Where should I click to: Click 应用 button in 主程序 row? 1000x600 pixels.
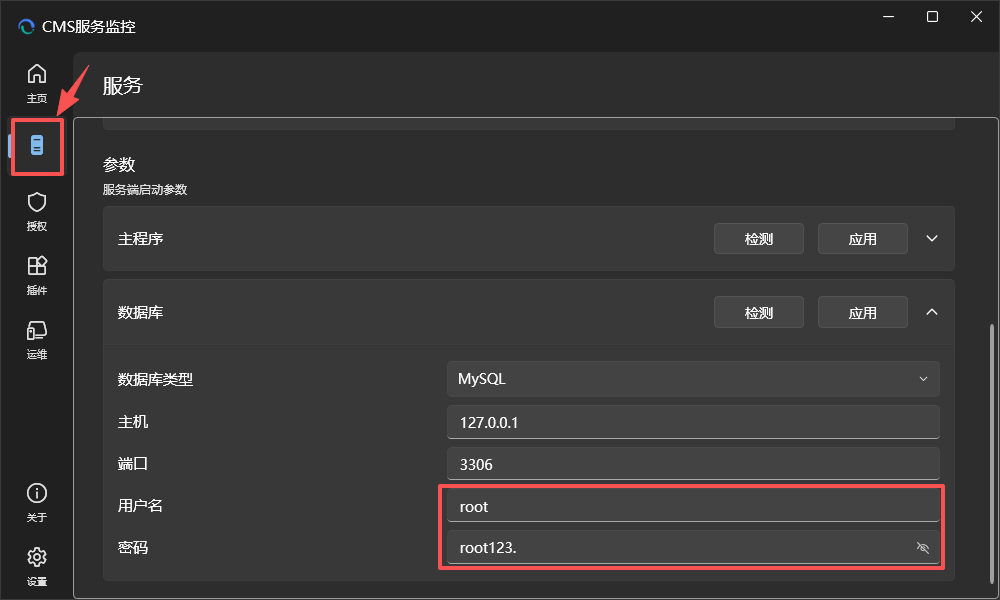(x=862, y=239)
